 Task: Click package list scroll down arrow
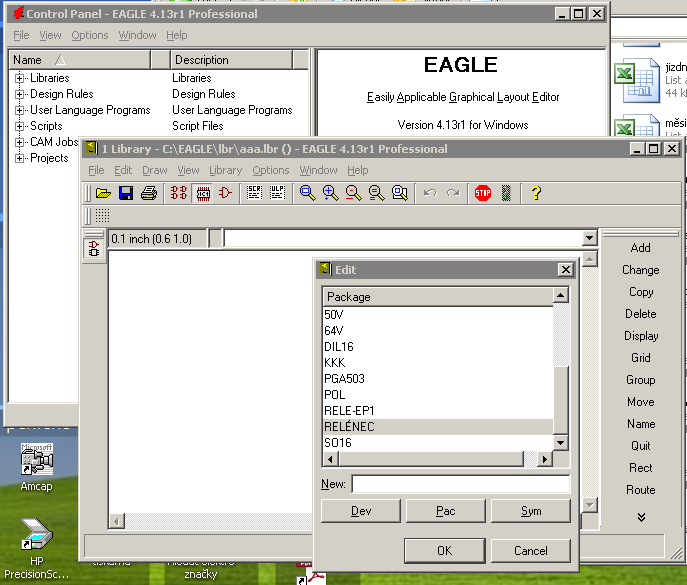560,443
